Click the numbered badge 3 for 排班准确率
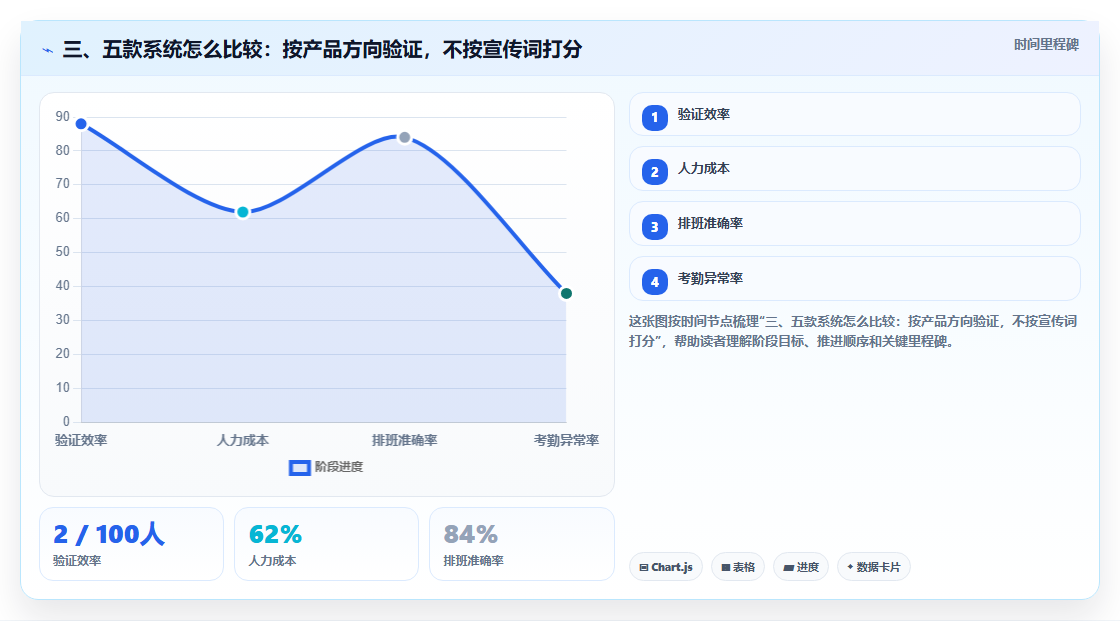1120x621 pixels. [654, 227]
